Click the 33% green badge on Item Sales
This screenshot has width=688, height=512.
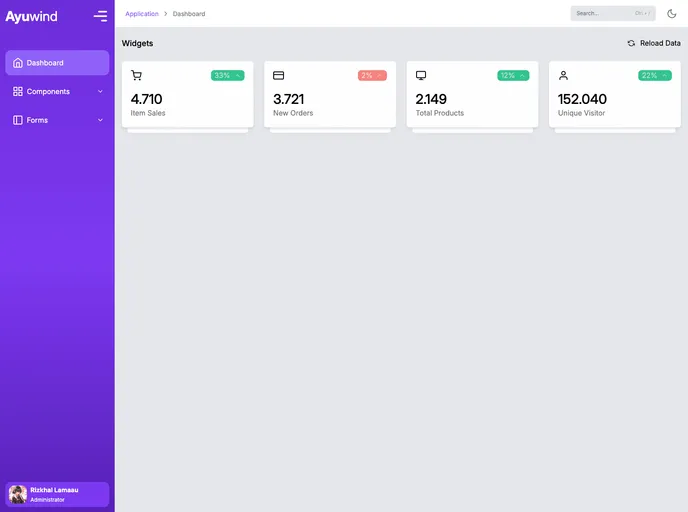pos(227,75)
